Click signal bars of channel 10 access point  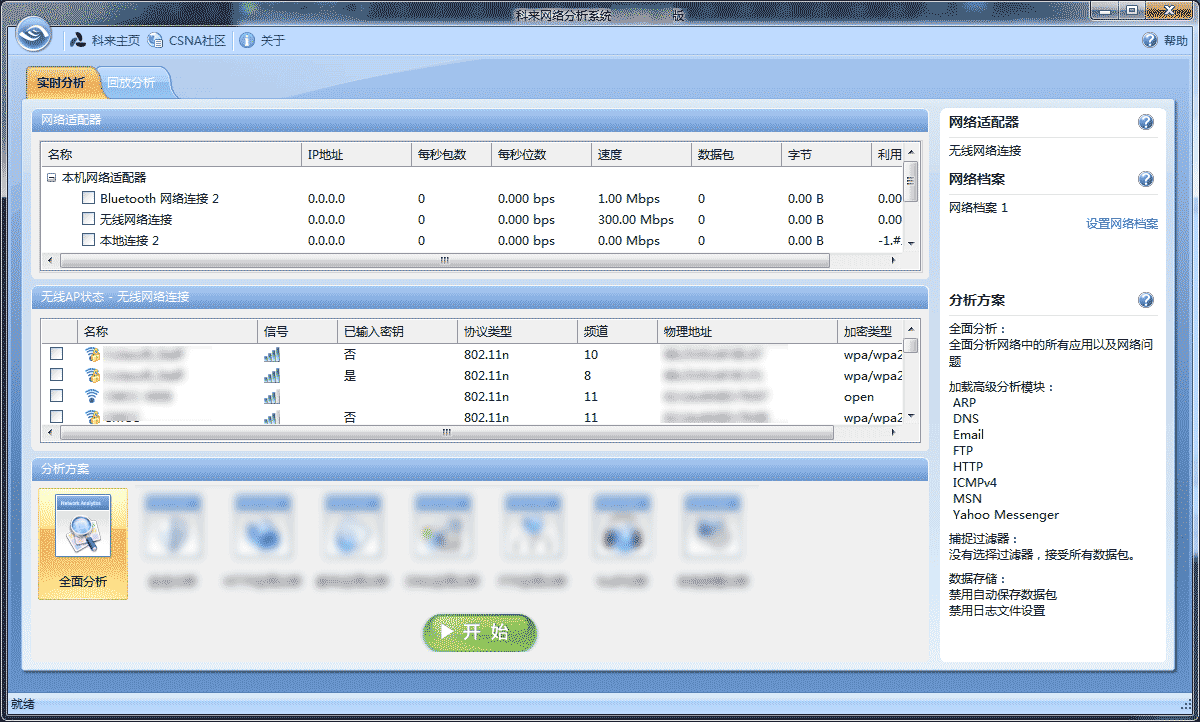(272, 354)
